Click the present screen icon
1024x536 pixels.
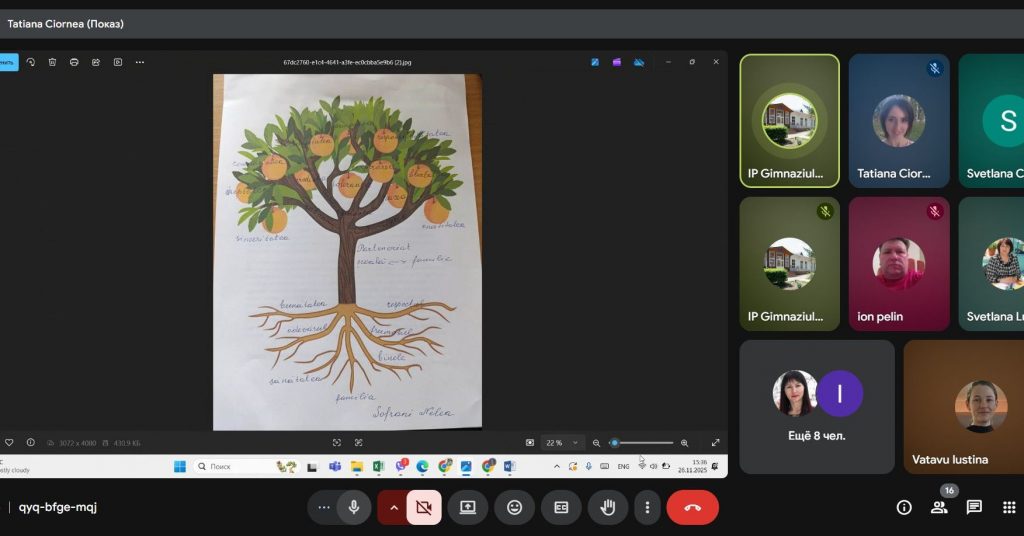pos(467,507)
